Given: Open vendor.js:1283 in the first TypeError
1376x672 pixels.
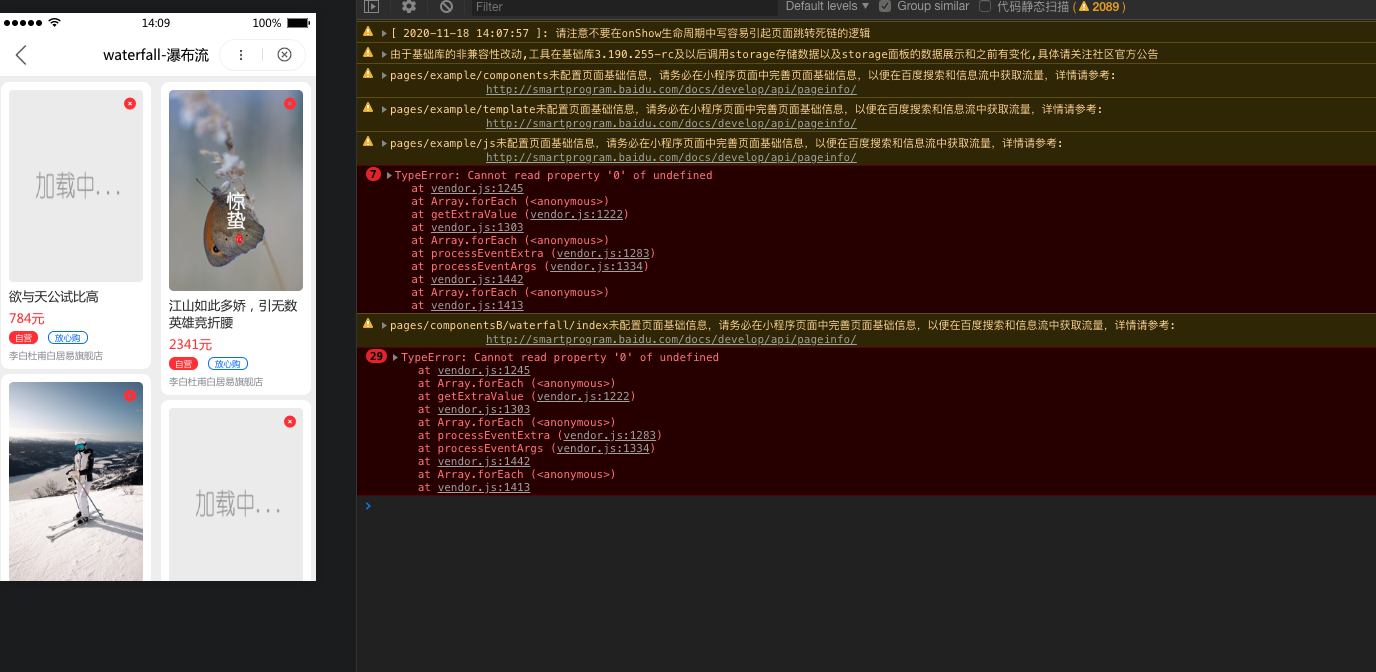Looking at the screenshot, I should tap(602, 253).
